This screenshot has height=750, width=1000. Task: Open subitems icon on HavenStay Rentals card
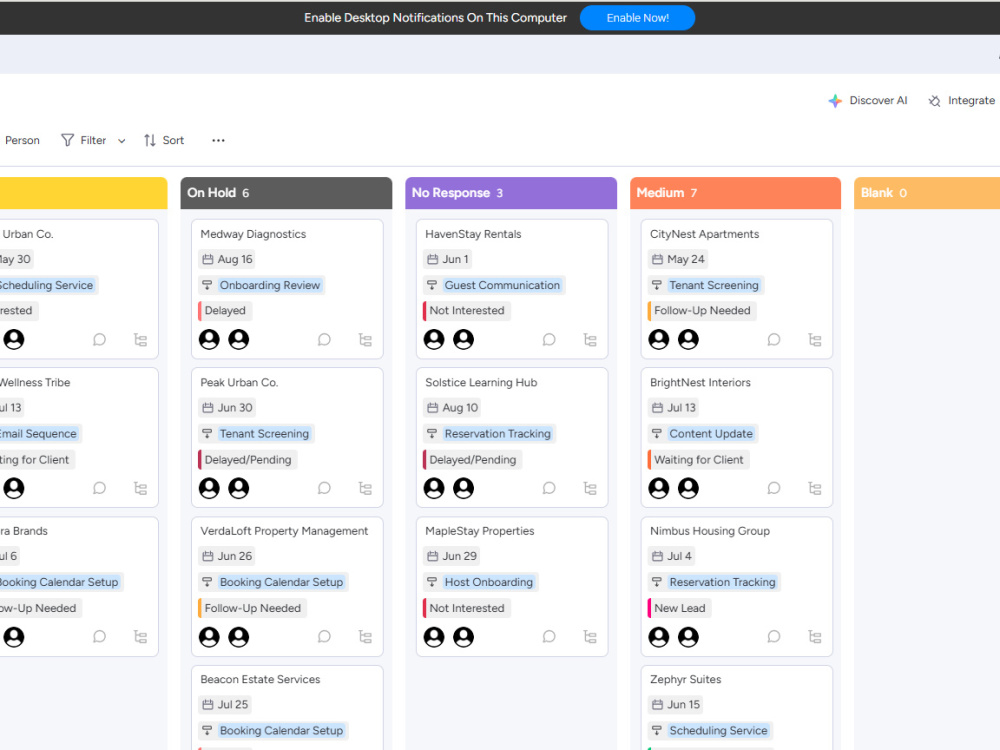(590, 339)
